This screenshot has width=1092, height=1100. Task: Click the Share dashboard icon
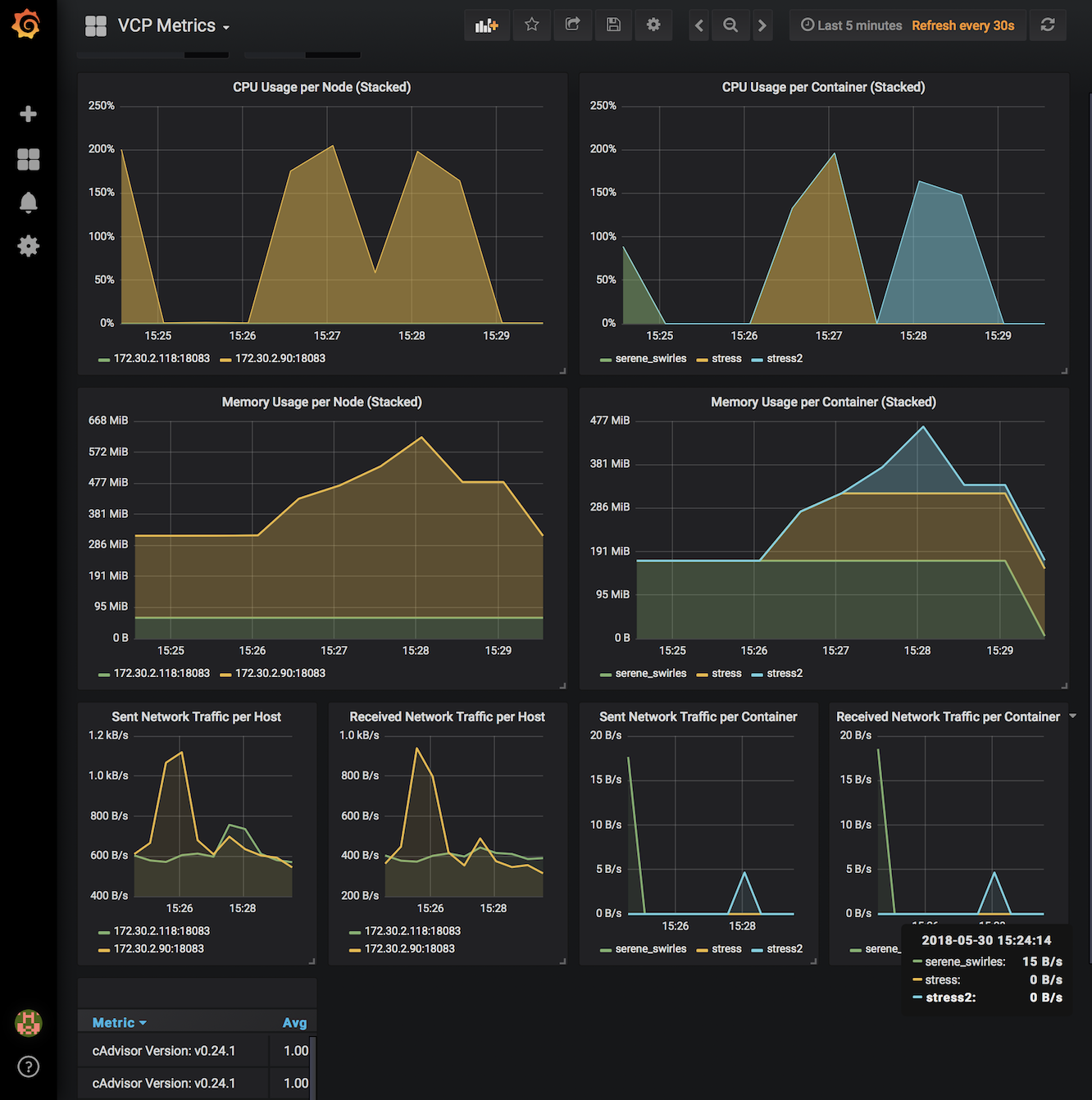point(572,25)
